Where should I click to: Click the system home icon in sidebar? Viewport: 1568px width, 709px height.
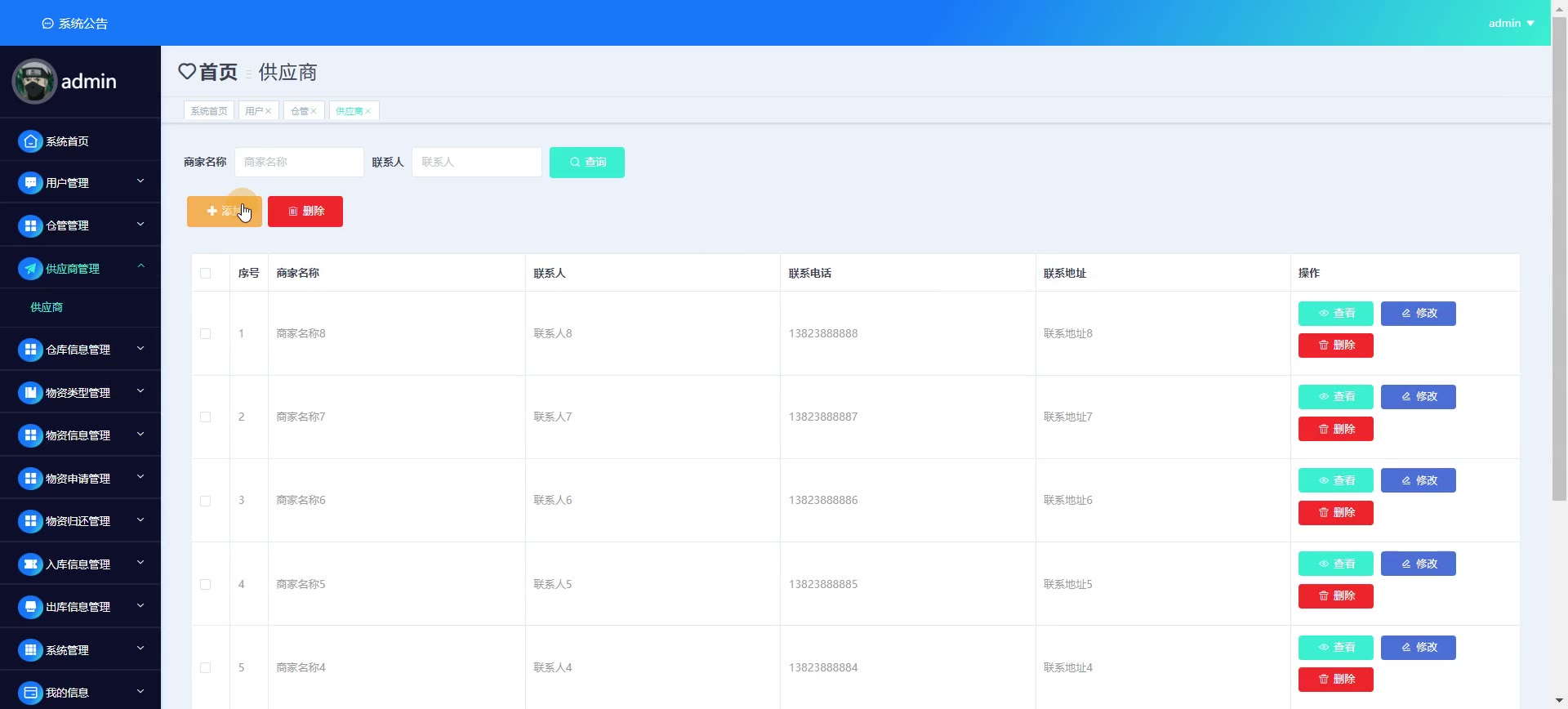[x=30, y=141]
